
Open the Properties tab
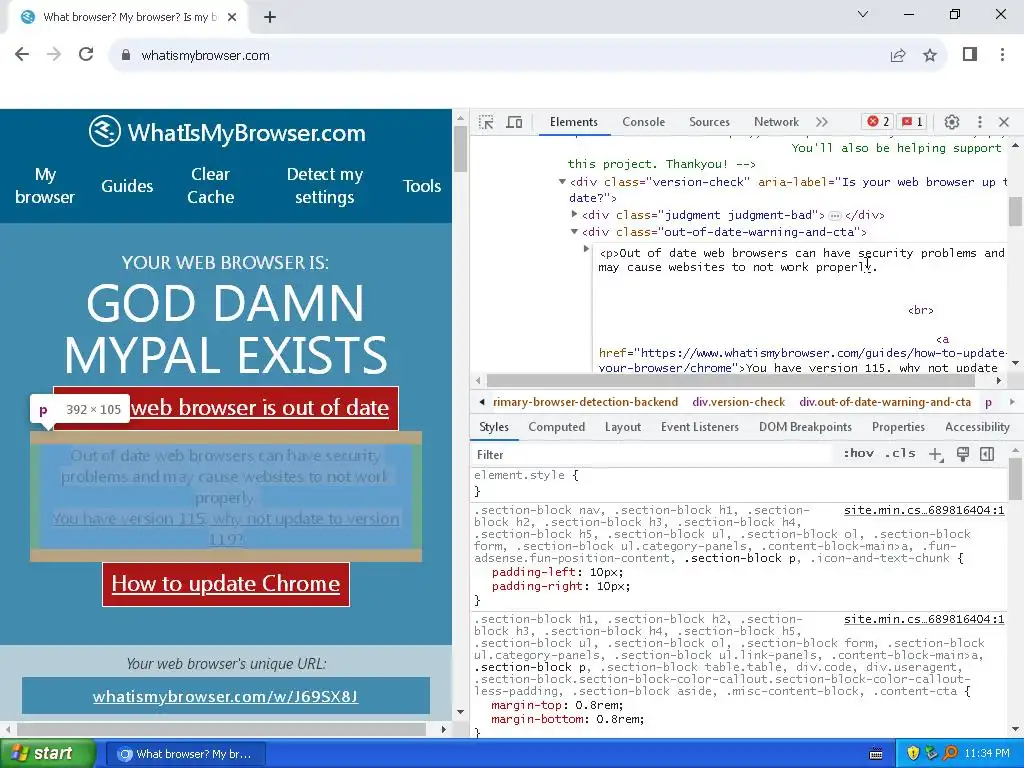click(898, 427)
